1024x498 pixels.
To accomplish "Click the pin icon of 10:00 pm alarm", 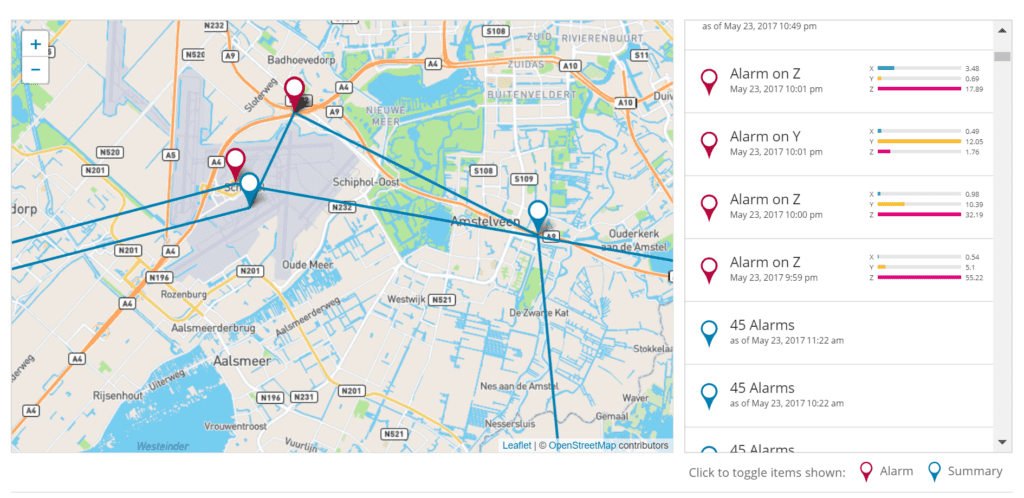I will tap(709, 208).
